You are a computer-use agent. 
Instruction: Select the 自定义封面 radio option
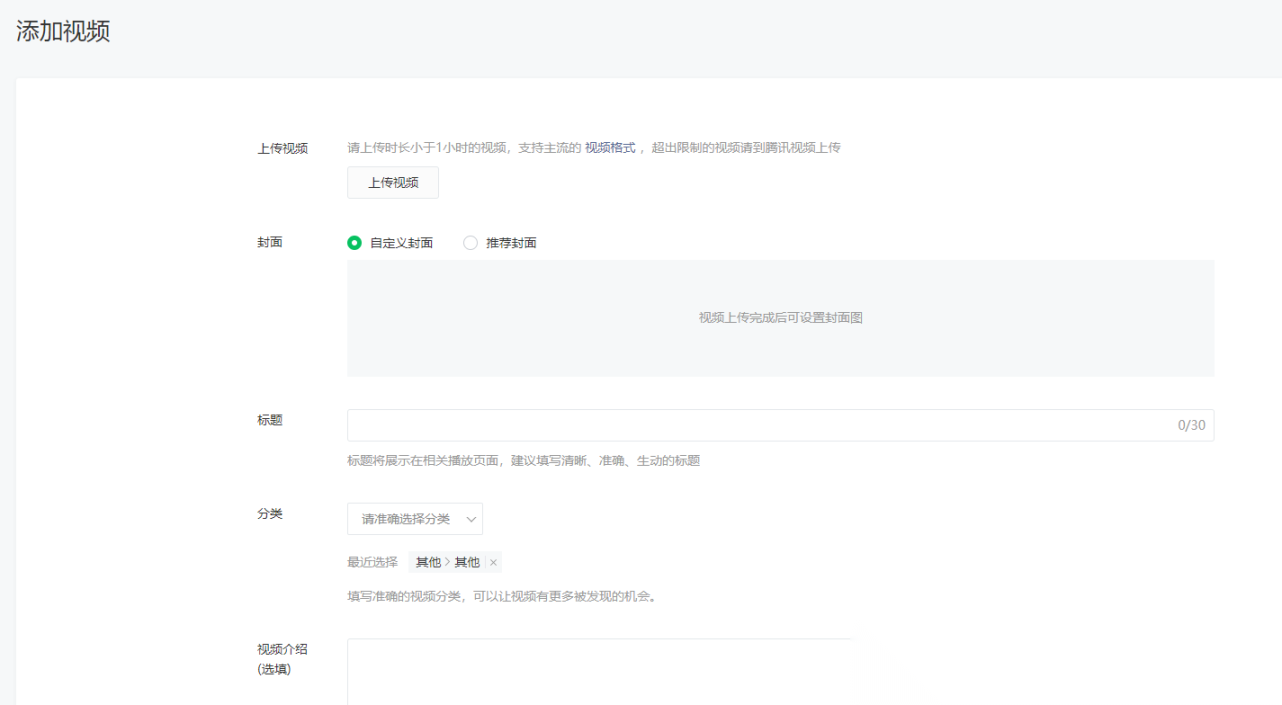[x=355, y=243]
